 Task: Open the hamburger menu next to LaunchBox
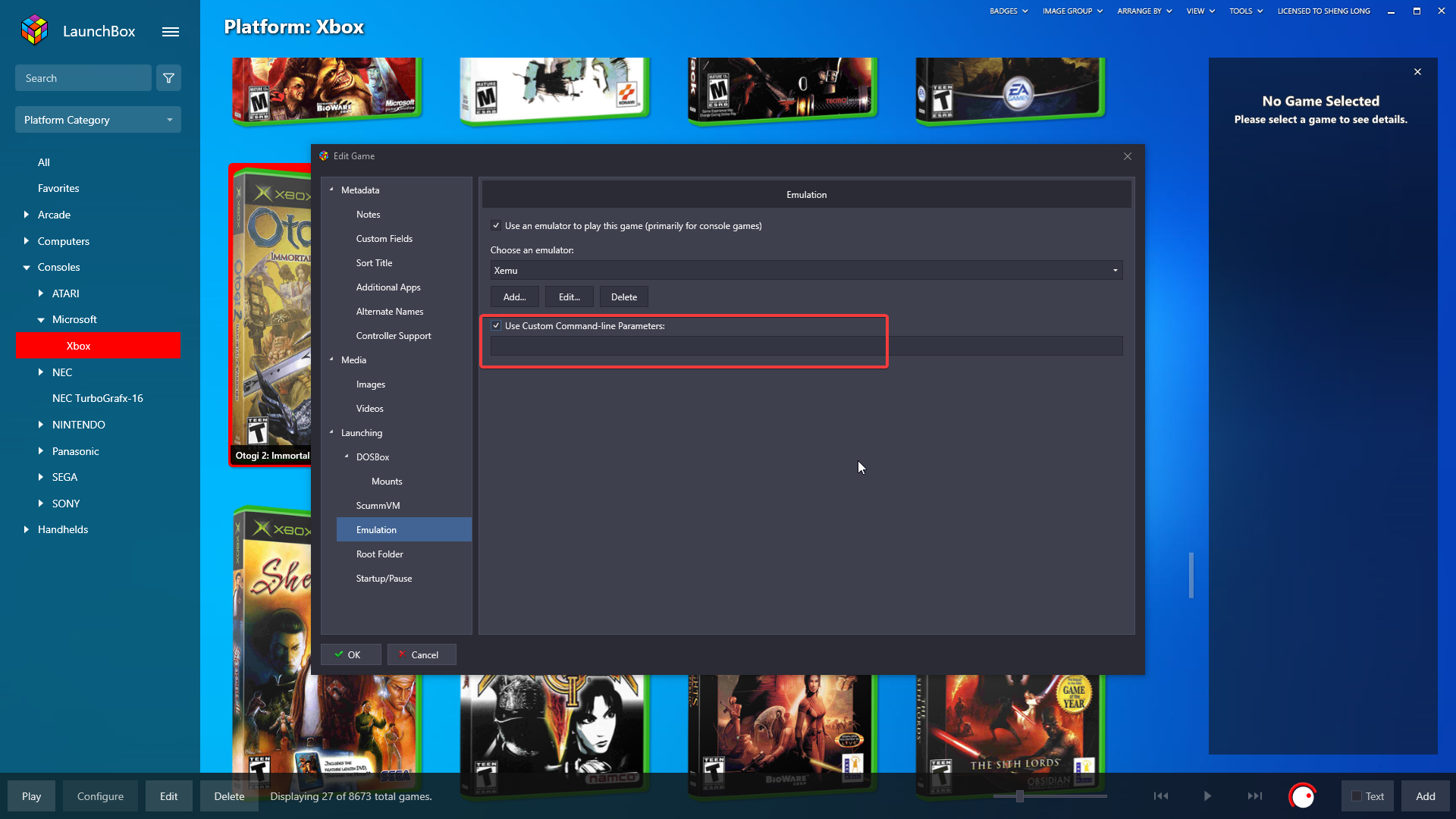point(171,32)
